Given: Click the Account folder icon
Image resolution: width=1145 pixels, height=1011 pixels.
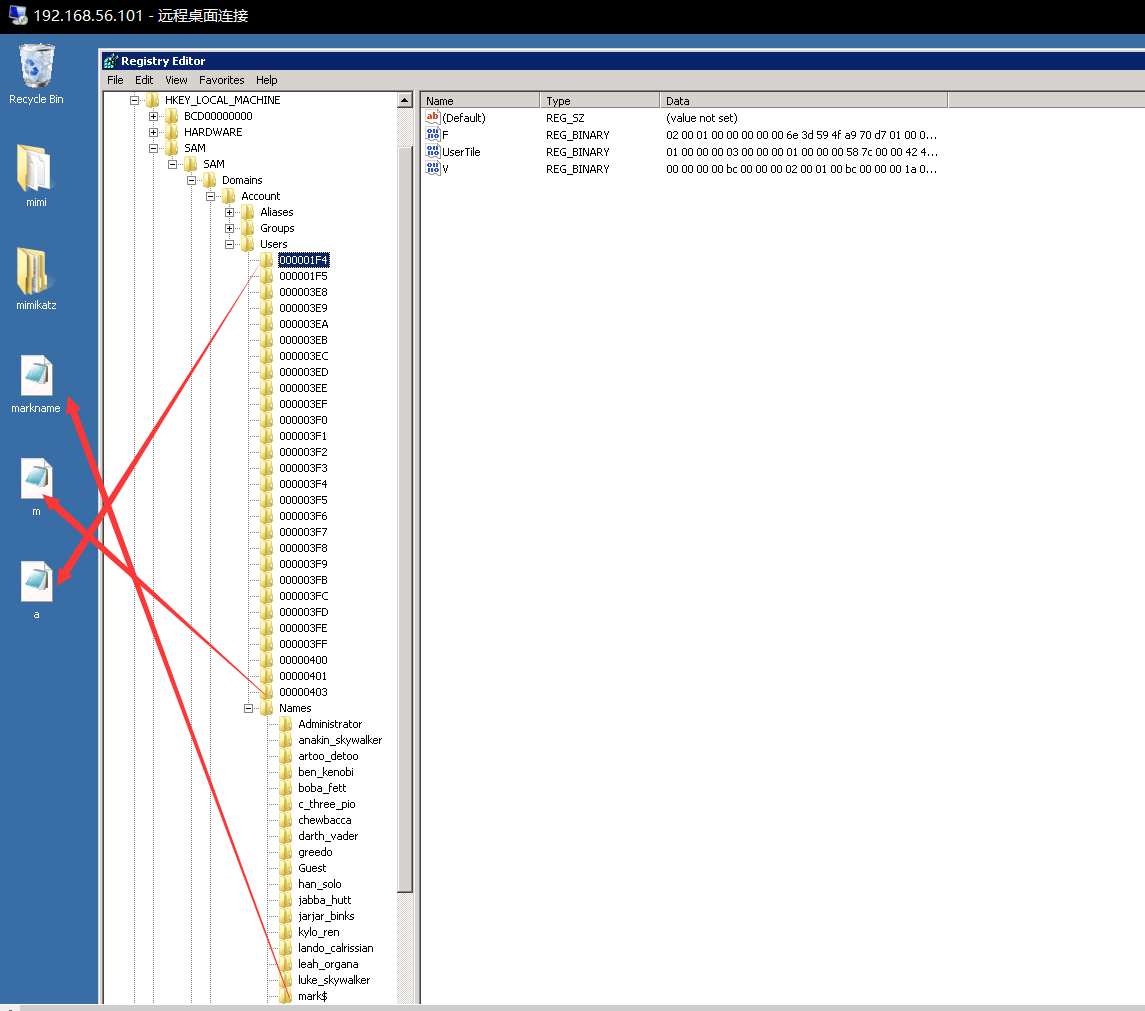Looking at the screenshot, I should 229,197.
